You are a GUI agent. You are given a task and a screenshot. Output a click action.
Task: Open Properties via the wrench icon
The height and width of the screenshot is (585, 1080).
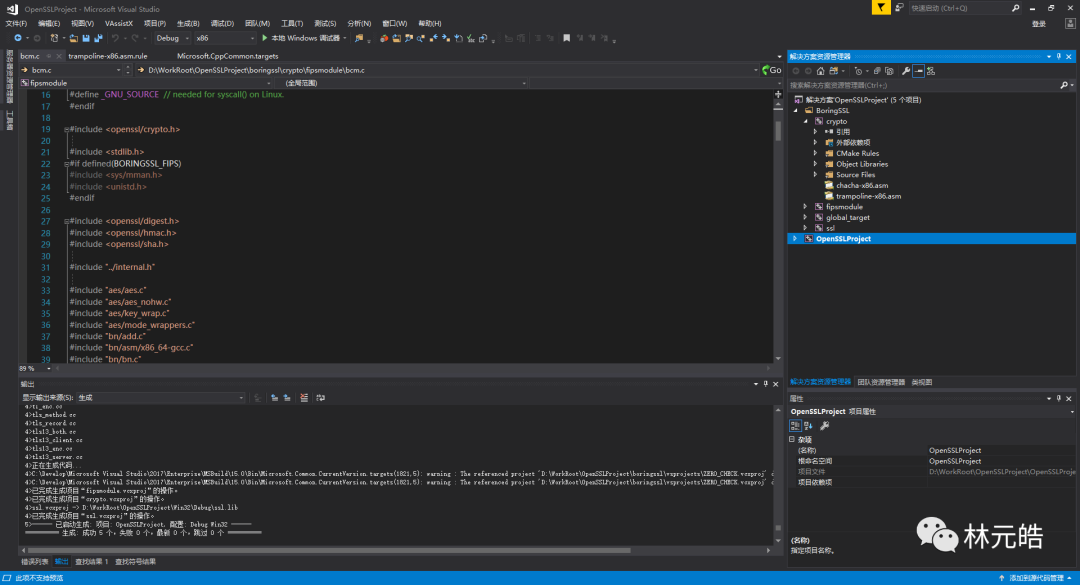pyautogui.click(x=905, y=71)
